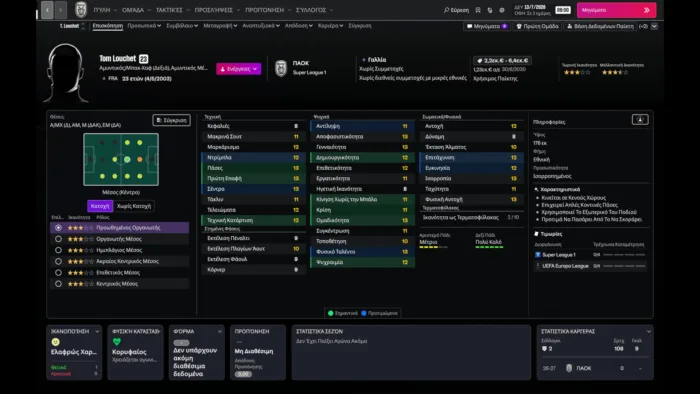Open the Καριέρα tab menu
The width and height of the screenshot is (700, 394).
[x=330, y=26]
